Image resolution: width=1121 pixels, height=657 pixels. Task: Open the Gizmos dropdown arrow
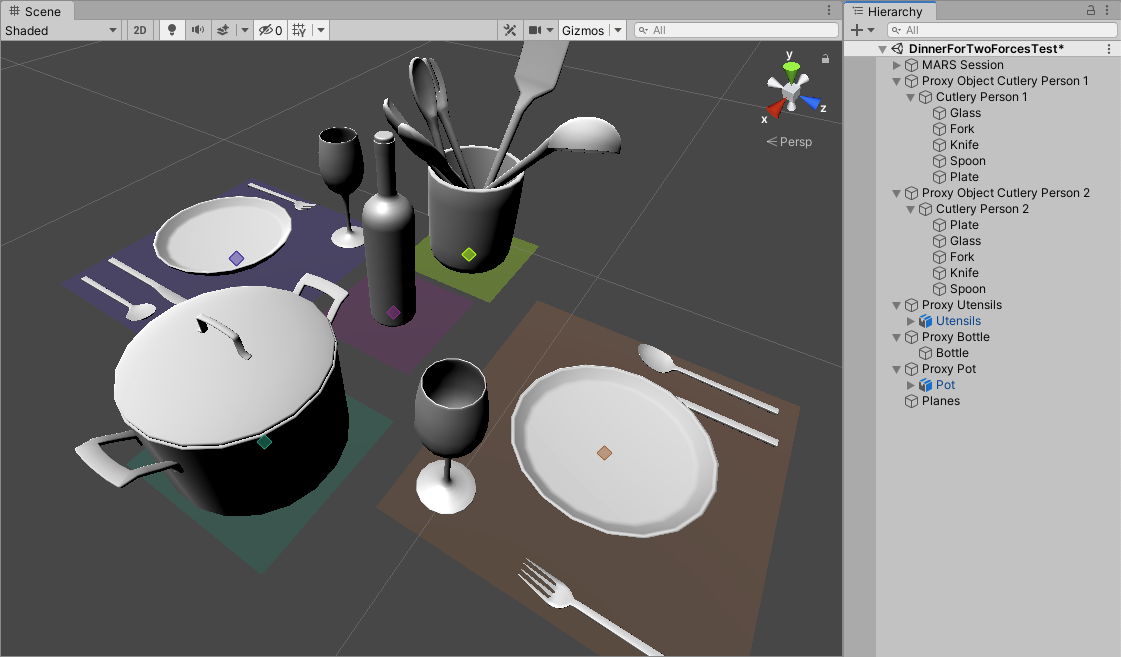point(617,30)
